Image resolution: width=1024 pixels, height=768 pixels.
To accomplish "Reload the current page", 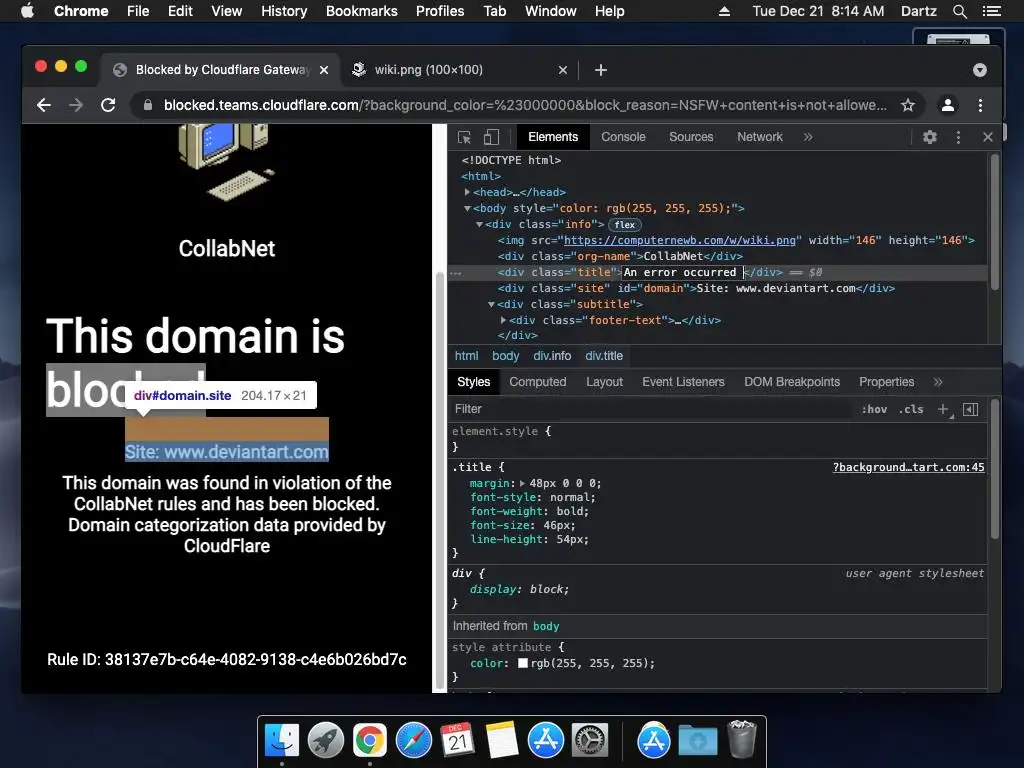I will [x=108, y=105].
